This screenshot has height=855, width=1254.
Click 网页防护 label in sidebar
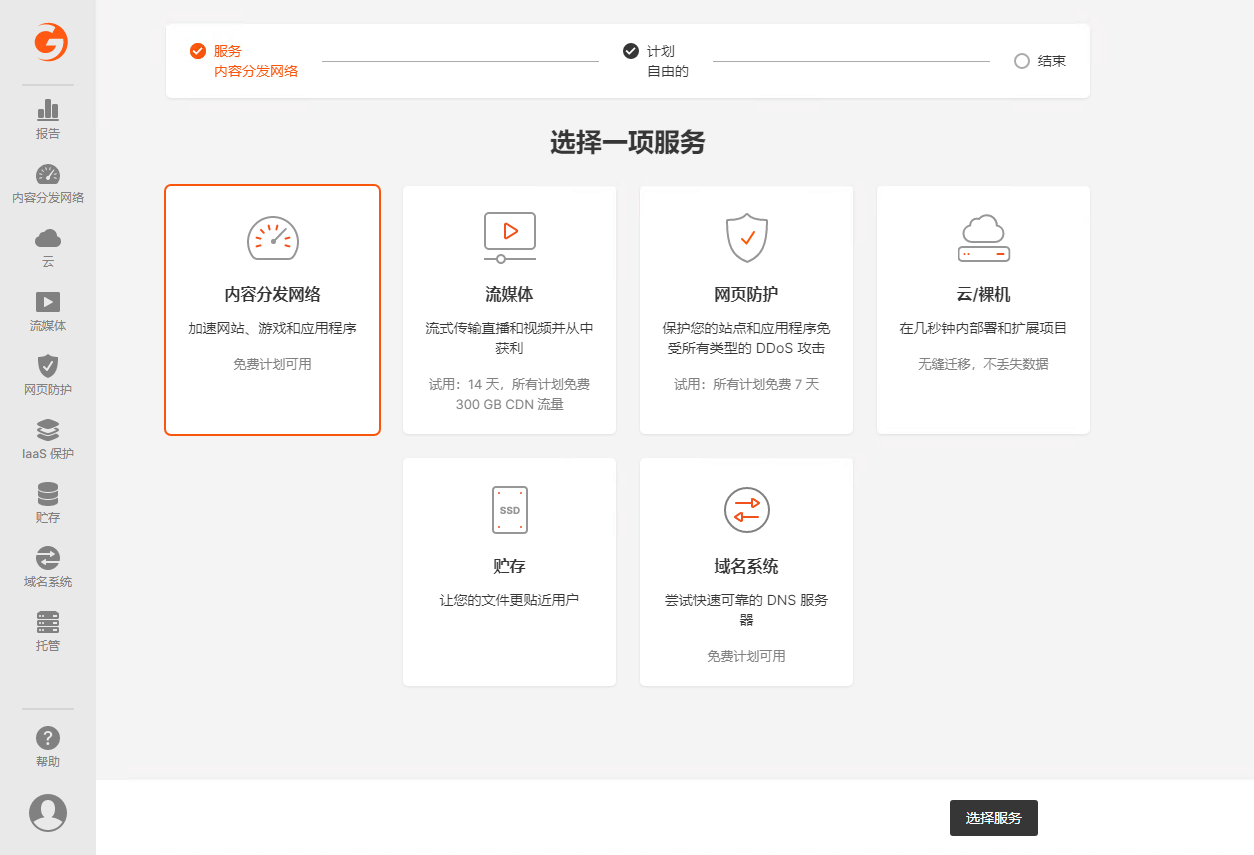[x=48, y=390]
